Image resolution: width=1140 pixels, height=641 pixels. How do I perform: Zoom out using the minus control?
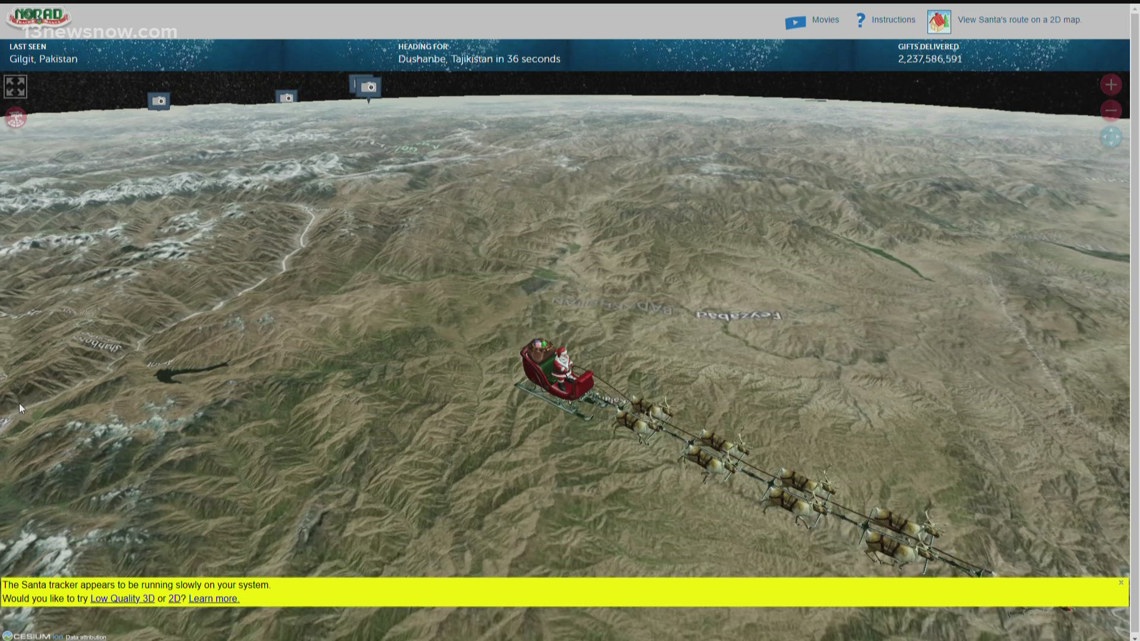(1111, 110)
